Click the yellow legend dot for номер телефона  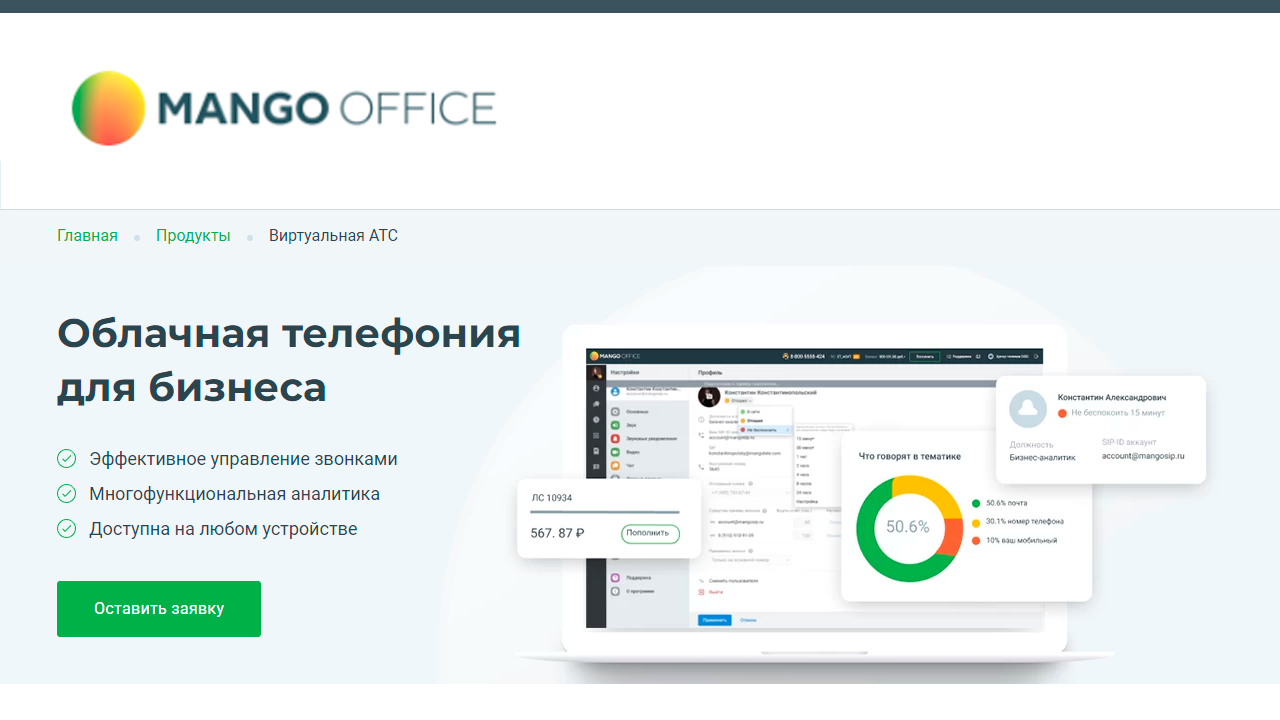[x=976, y=522]
